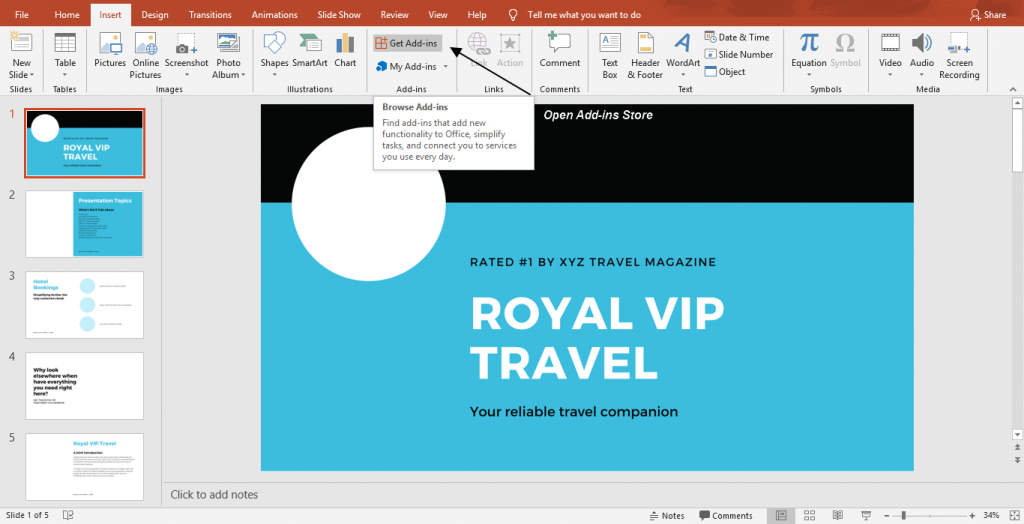The image size is (1024, 524).
Task: Expand the Shapes dropdown arrow
Action: [x=274, y=74]
